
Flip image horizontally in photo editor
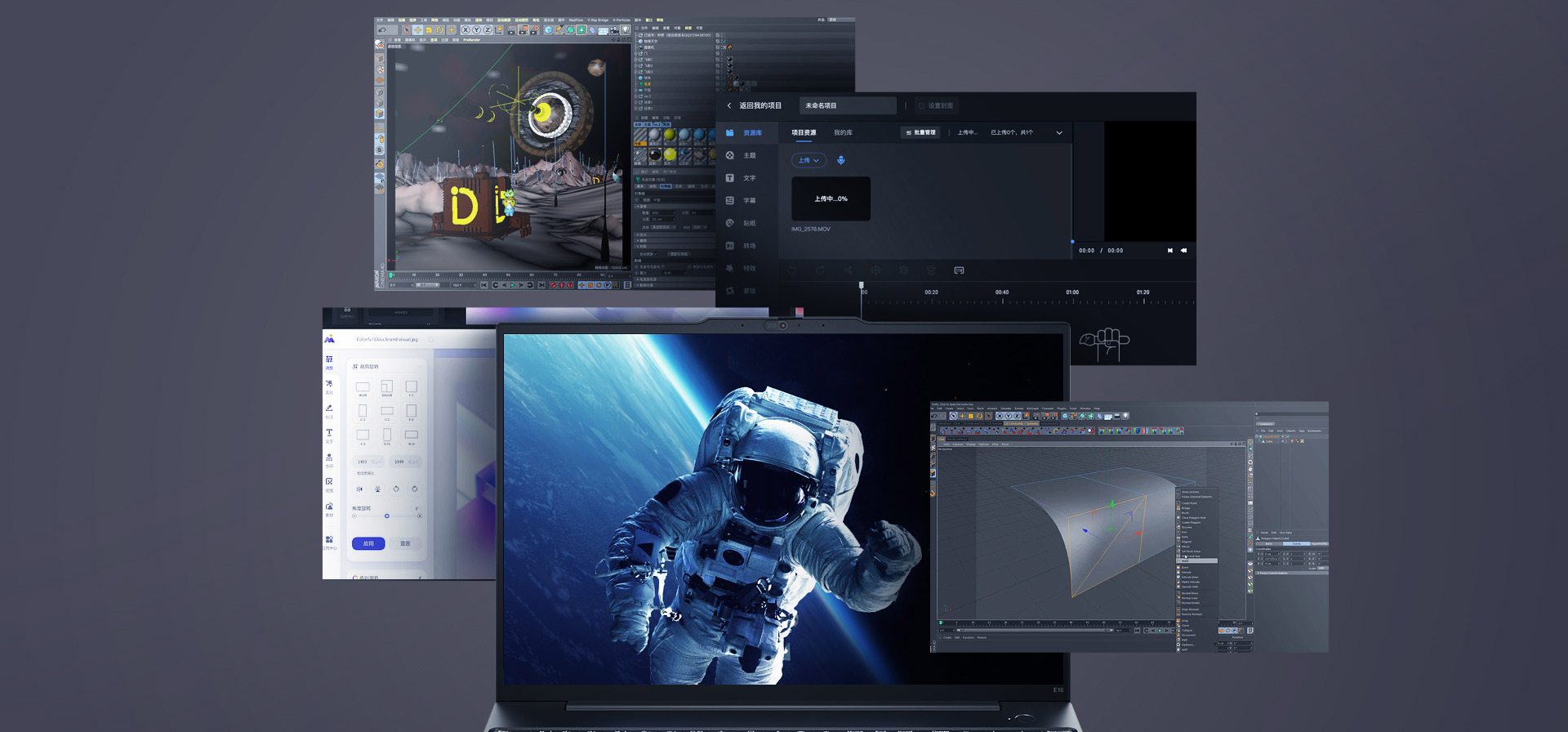[359, 489]
